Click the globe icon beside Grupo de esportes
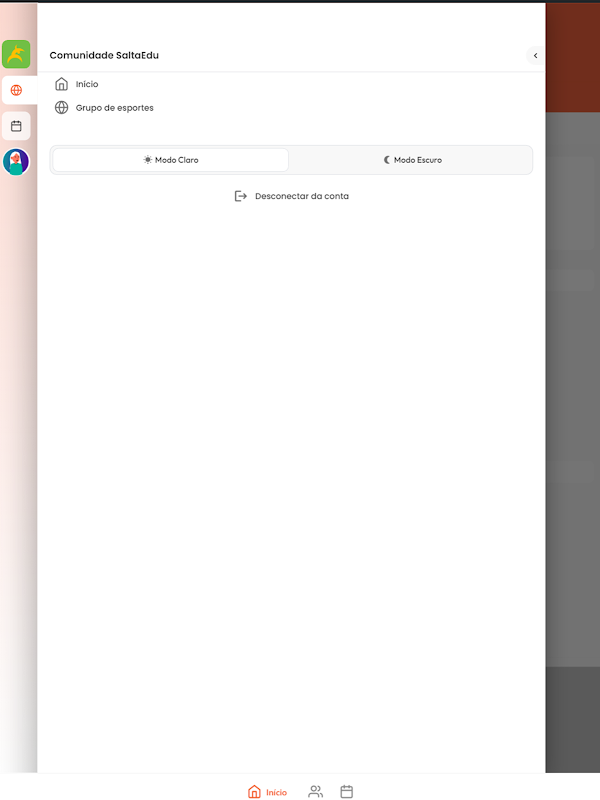Image resolution: width=600 pixels, height=800 pixels. [62, 108]
